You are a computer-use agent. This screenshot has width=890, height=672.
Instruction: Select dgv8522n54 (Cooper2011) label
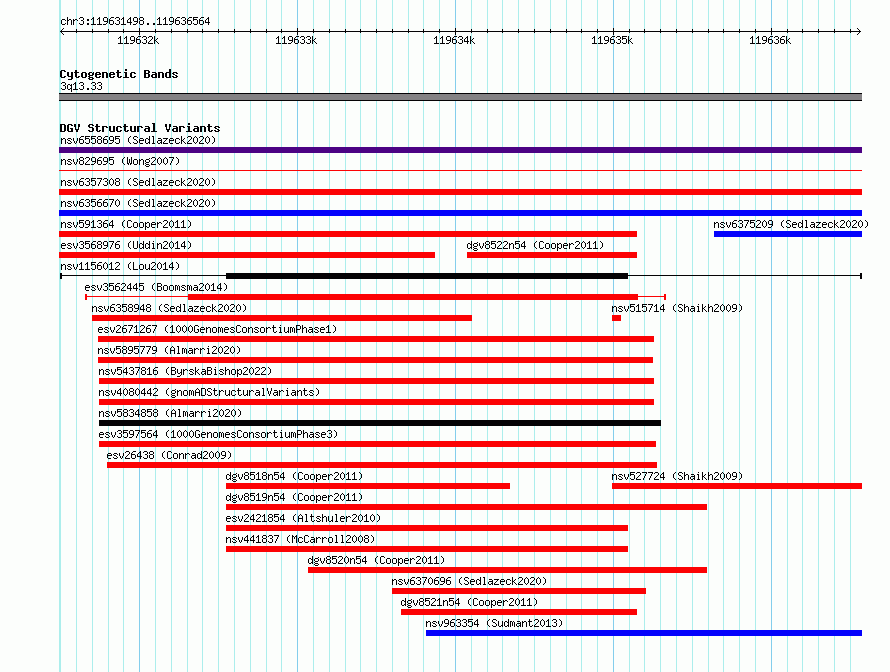click(535, 245)
